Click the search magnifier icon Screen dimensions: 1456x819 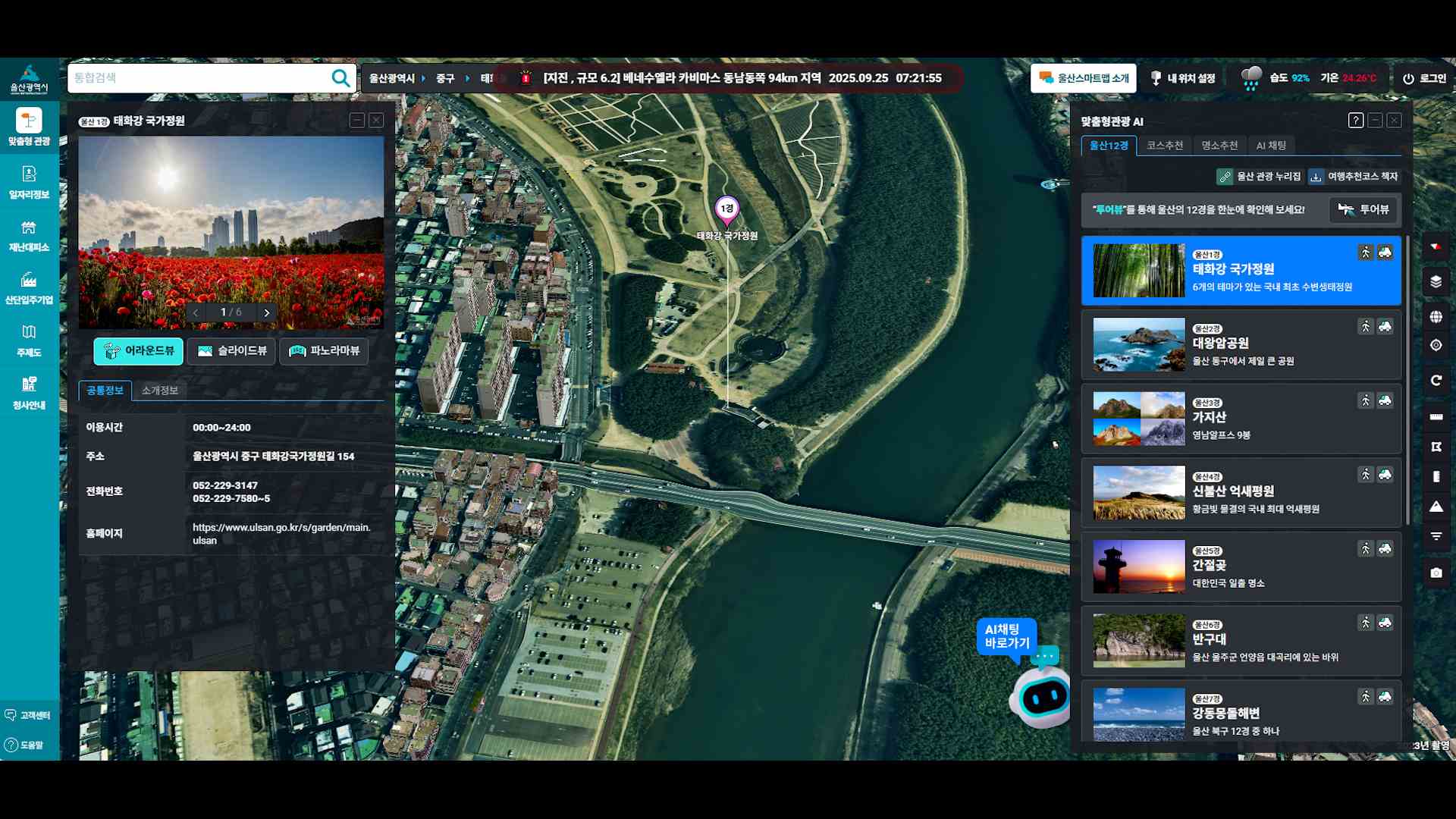click(340, 78)
